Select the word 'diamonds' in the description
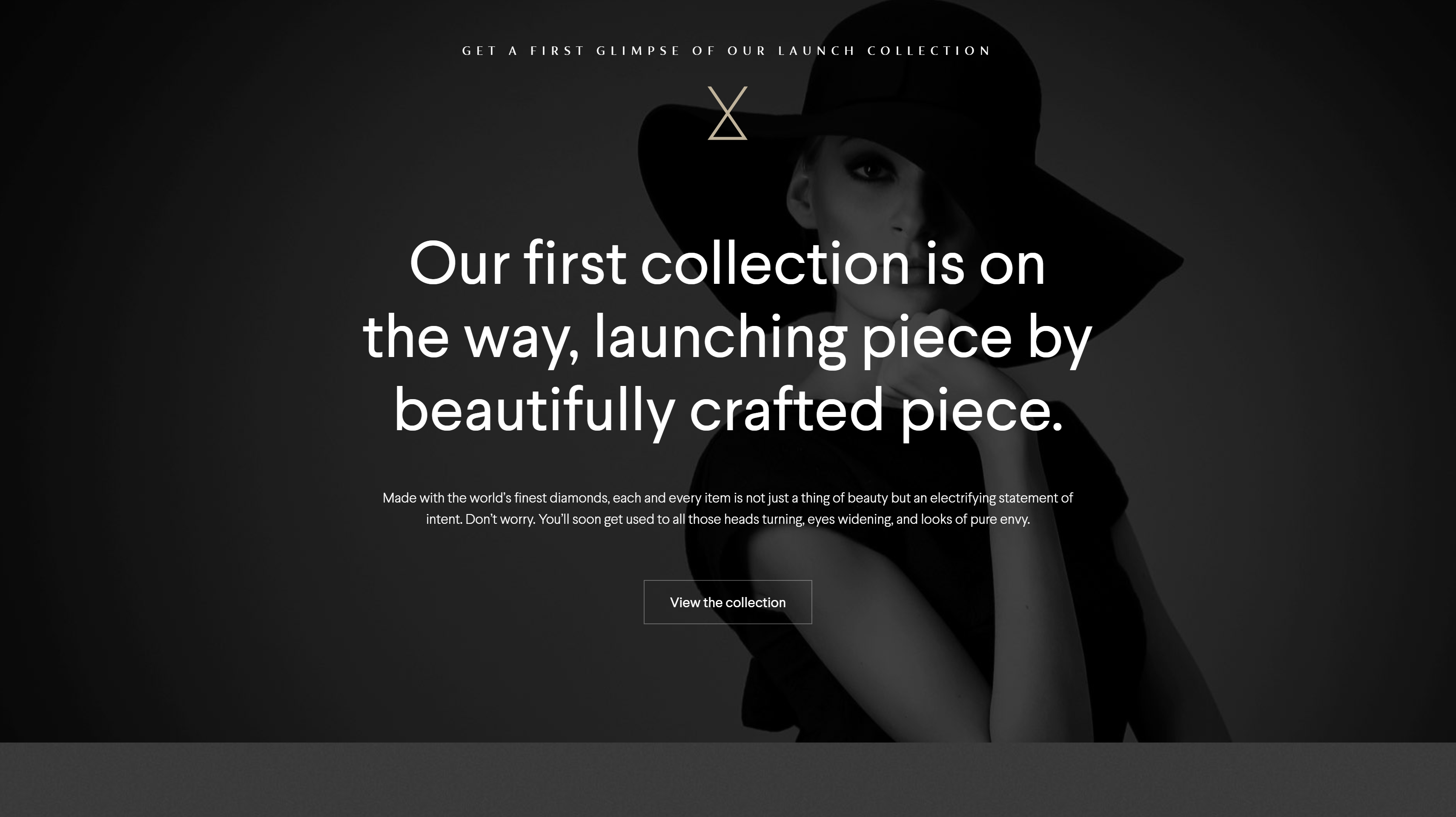 (579, 498)
